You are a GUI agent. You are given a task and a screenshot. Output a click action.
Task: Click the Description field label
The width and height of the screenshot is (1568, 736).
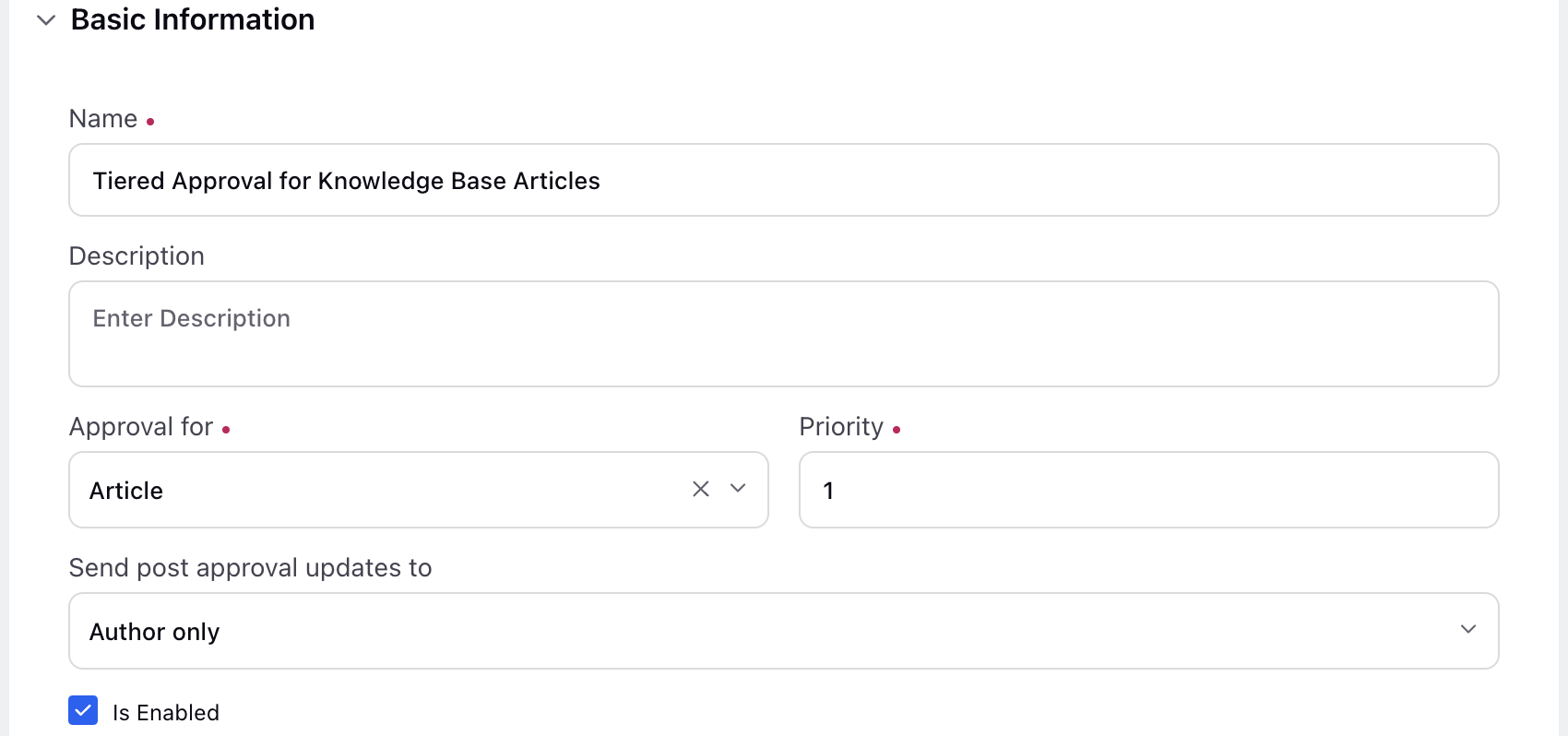137,256
